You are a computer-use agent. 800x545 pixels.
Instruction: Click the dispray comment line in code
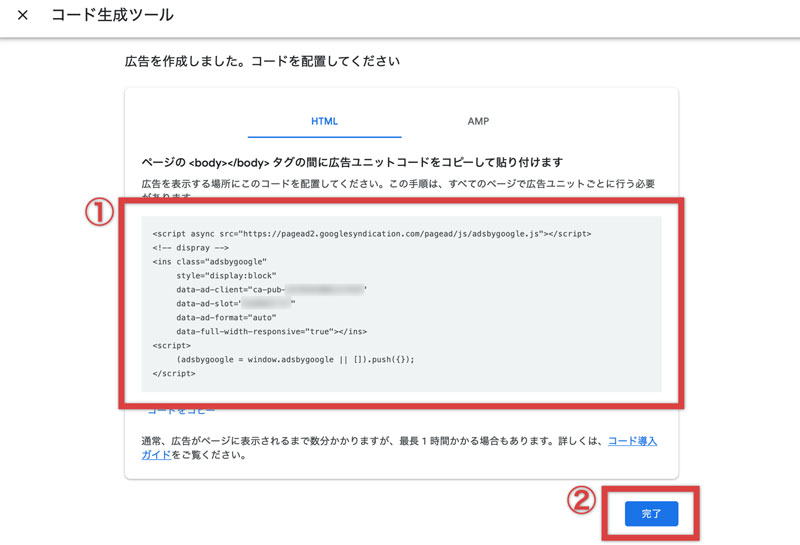[x=190, y=247]
